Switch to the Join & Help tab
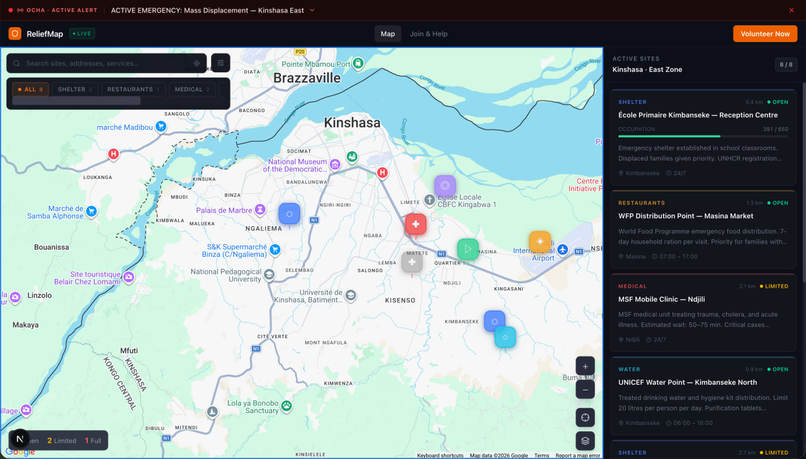Screen dimensions: 806x459 (x=428, y=33)
